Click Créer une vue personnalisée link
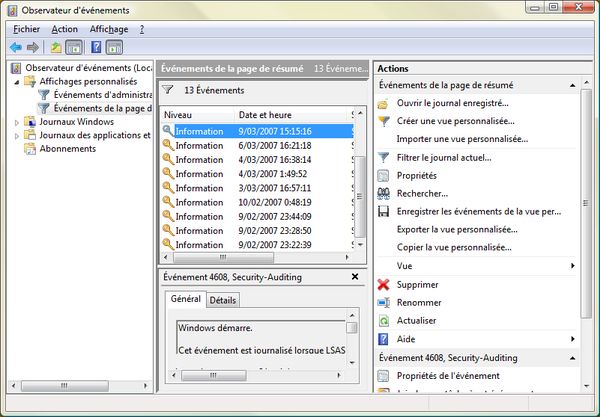The height and width of the screenshot is (417, 600). coord(448,121)
